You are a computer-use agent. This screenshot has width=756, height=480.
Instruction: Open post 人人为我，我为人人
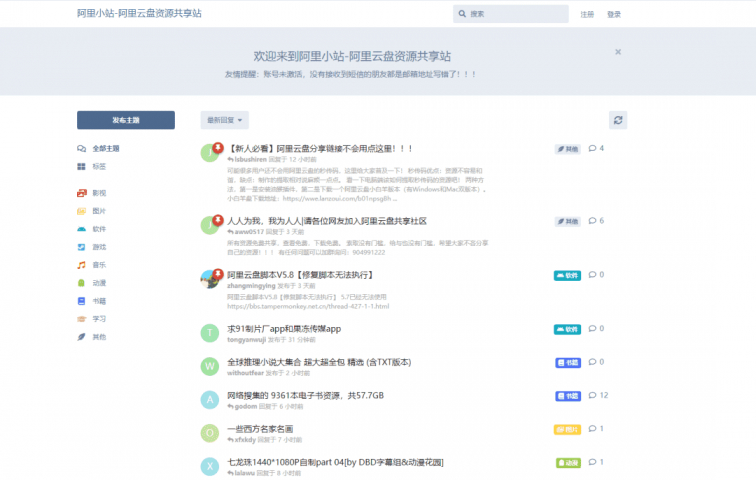click(327, 221)
